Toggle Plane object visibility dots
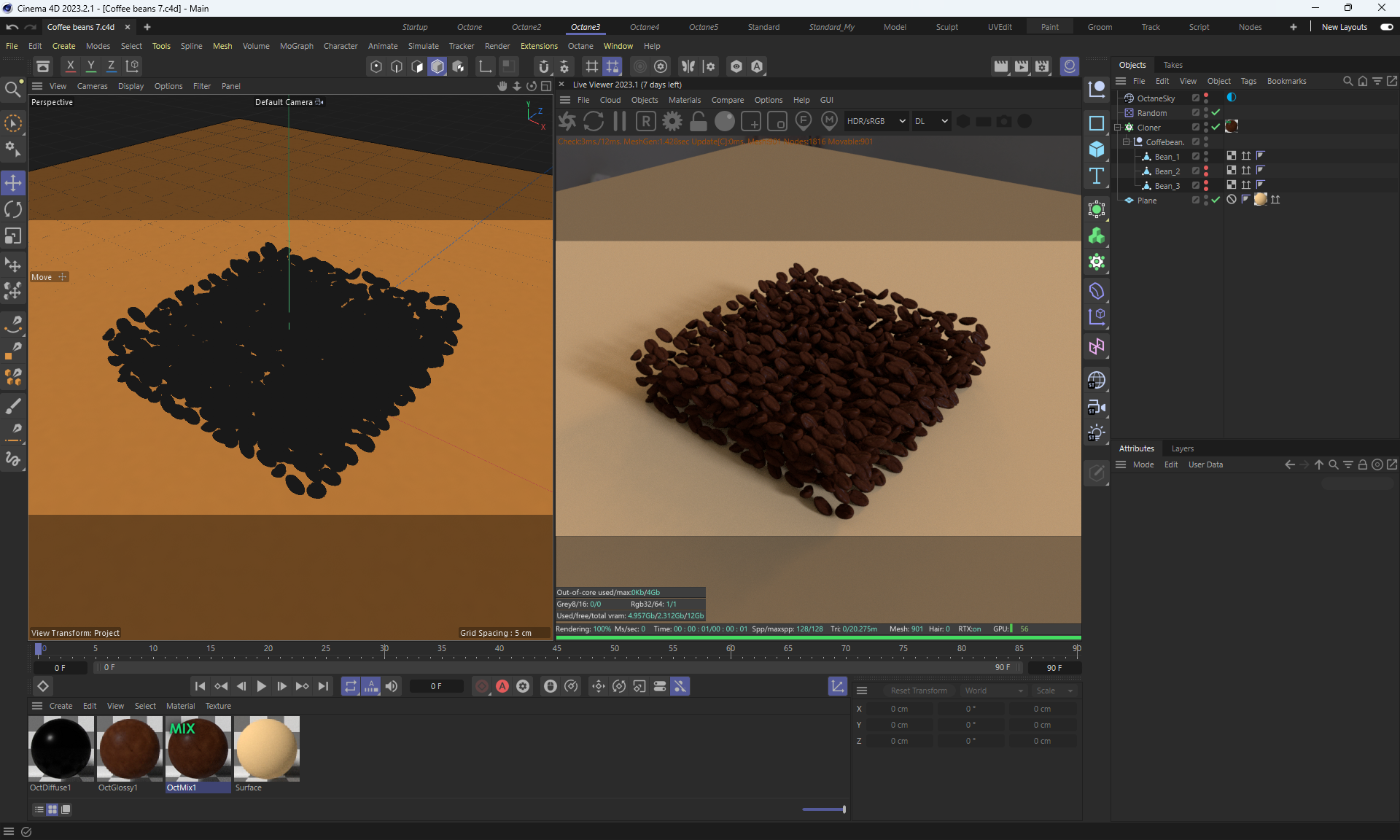The height and width of the screenshot is (840, 1400). coord(1206,200)
